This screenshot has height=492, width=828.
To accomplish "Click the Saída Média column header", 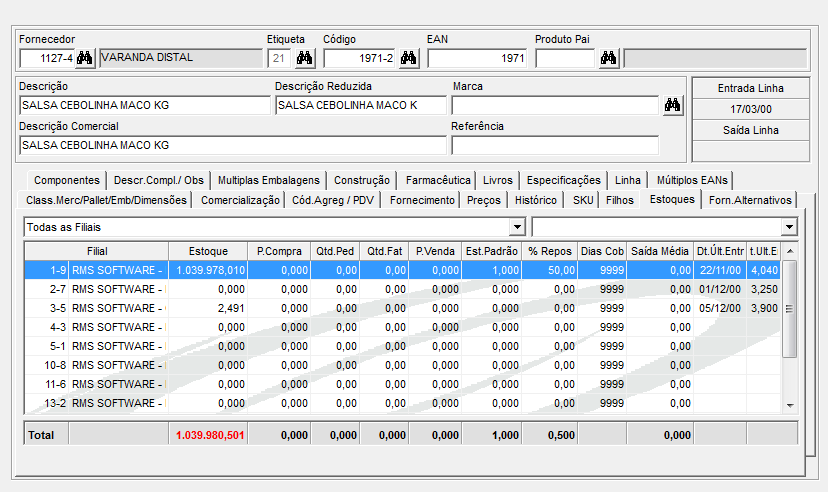I will [x=660, y=251].
